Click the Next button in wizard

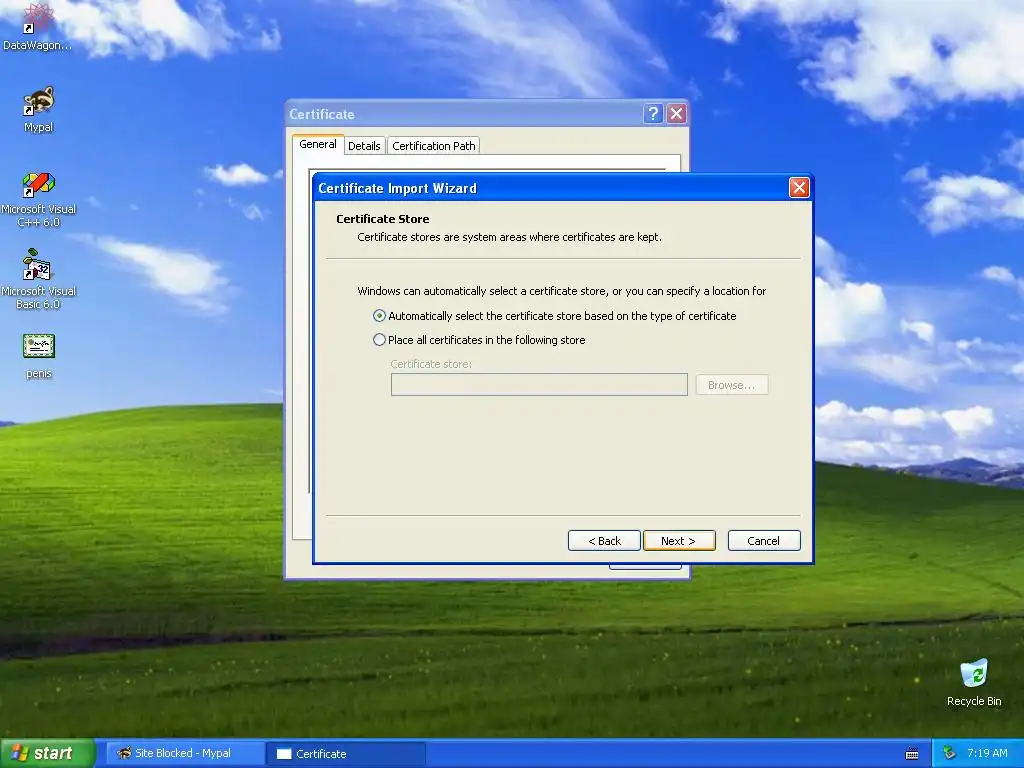tap(679, 541)
